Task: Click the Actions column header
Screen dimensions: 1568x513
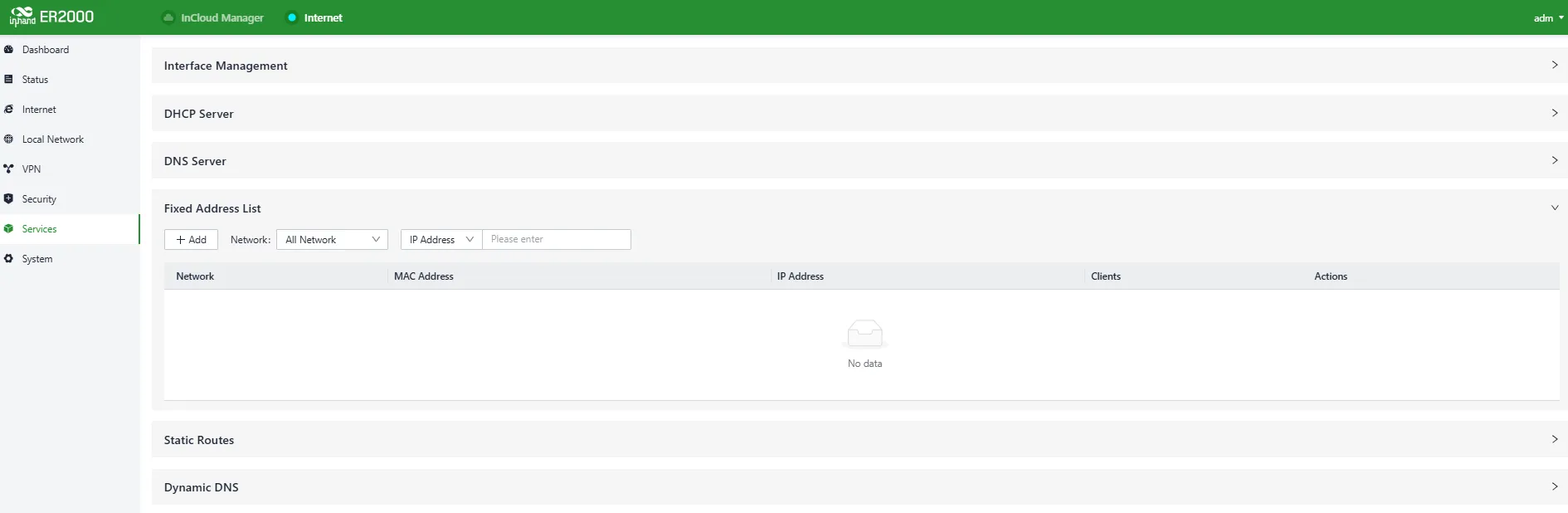Action: coord(1331,276)
